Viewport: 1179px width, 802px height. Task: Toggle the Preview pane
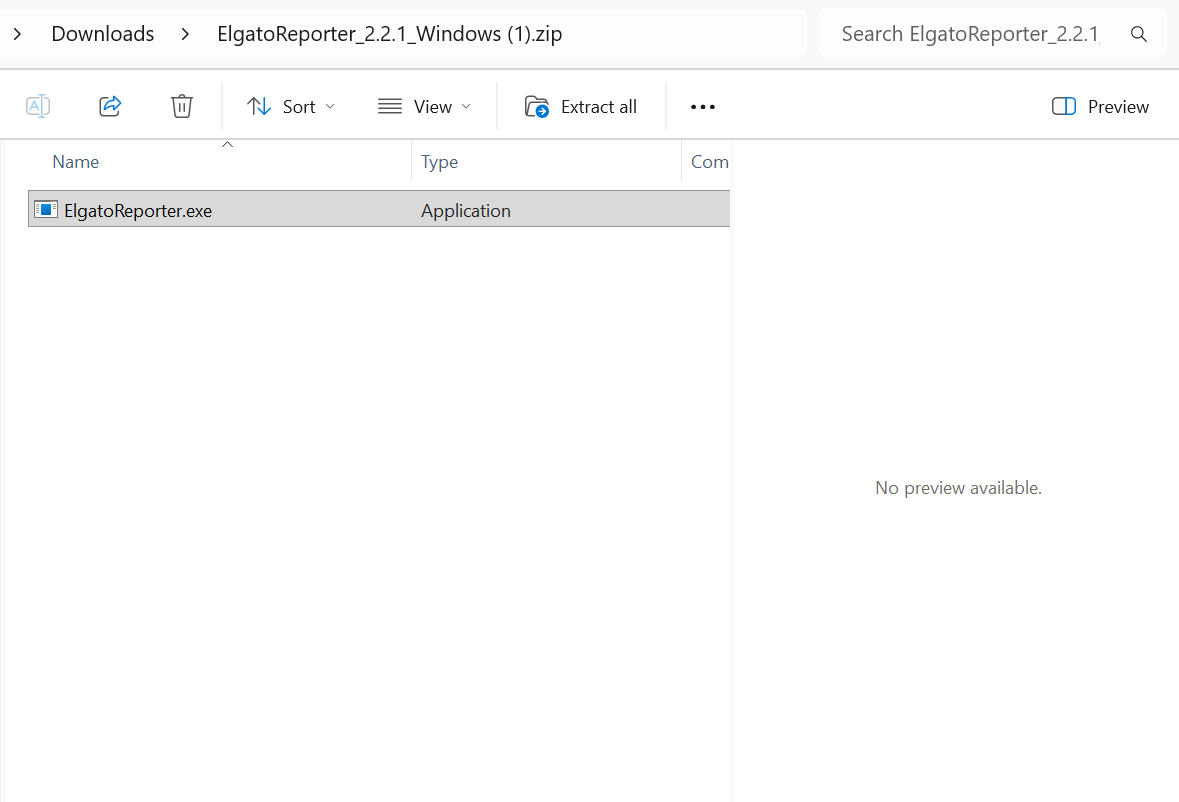[x=1100, y=106]
